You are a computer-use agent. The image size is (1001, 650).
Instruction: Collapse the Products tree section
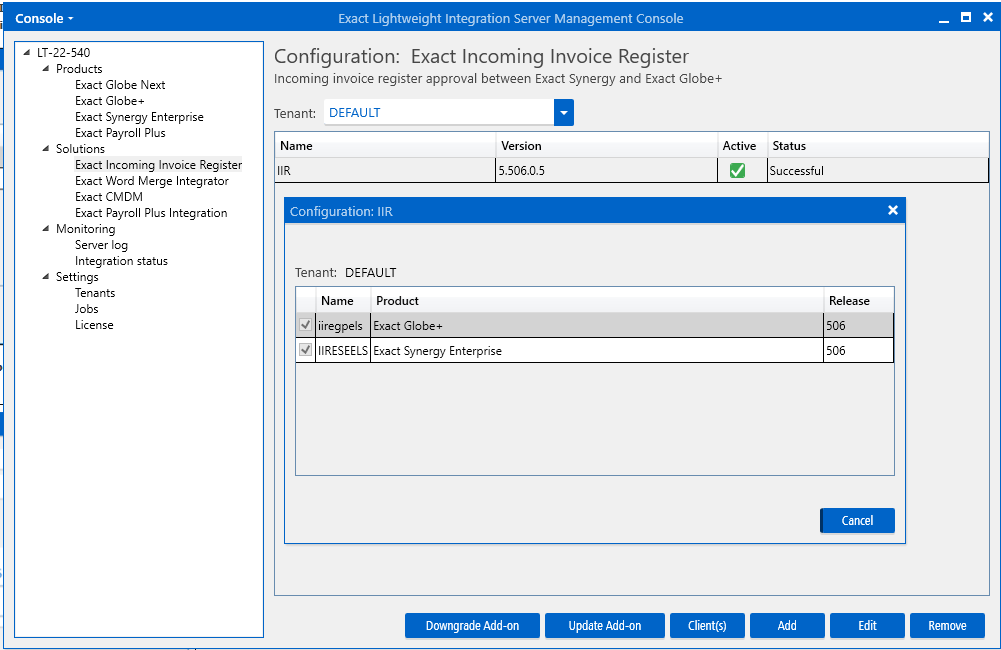pyautogui.click(x=46, y=69)
